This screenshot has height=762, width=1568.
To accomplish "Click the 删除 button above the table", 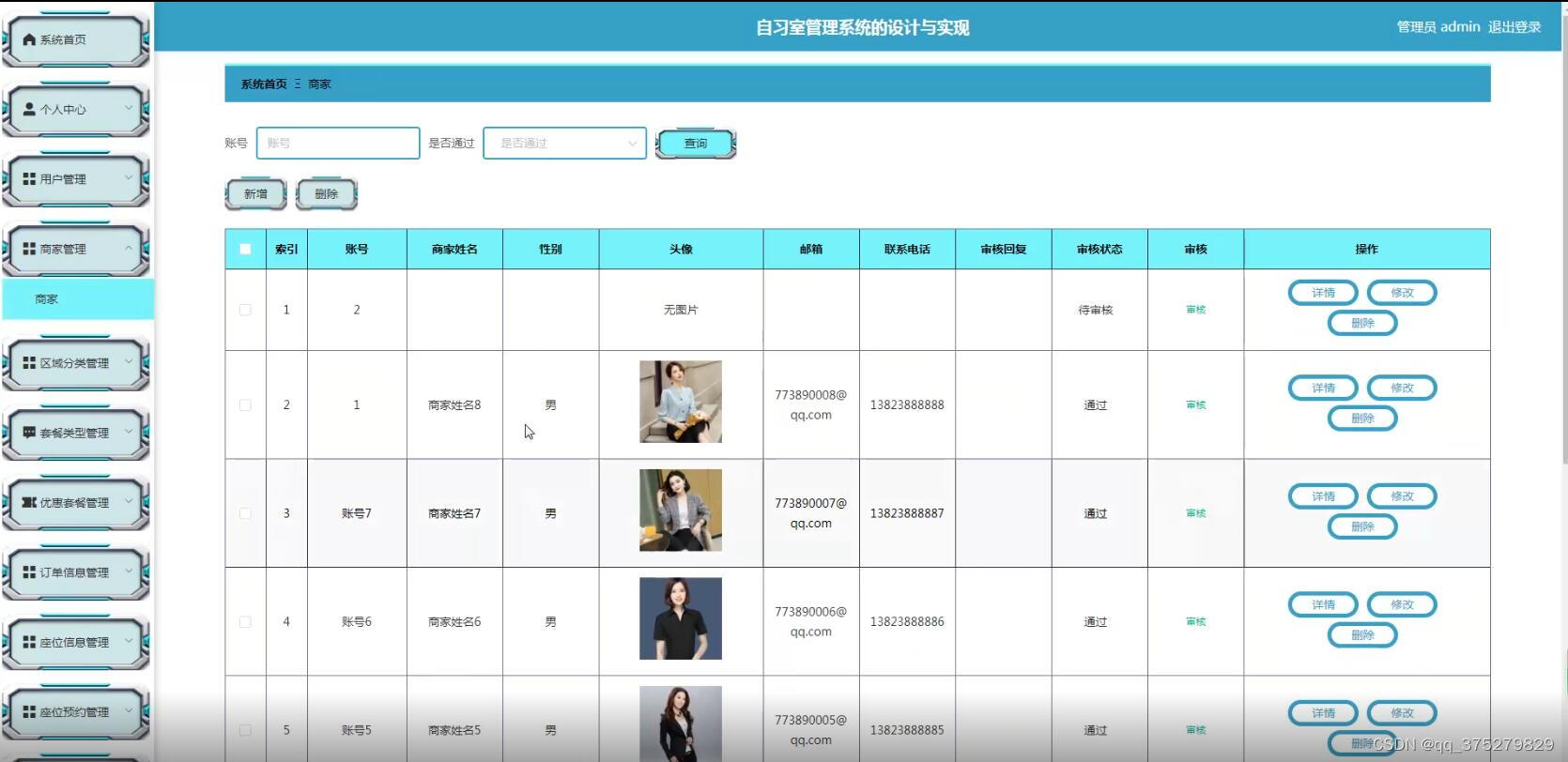I will 326,194.
